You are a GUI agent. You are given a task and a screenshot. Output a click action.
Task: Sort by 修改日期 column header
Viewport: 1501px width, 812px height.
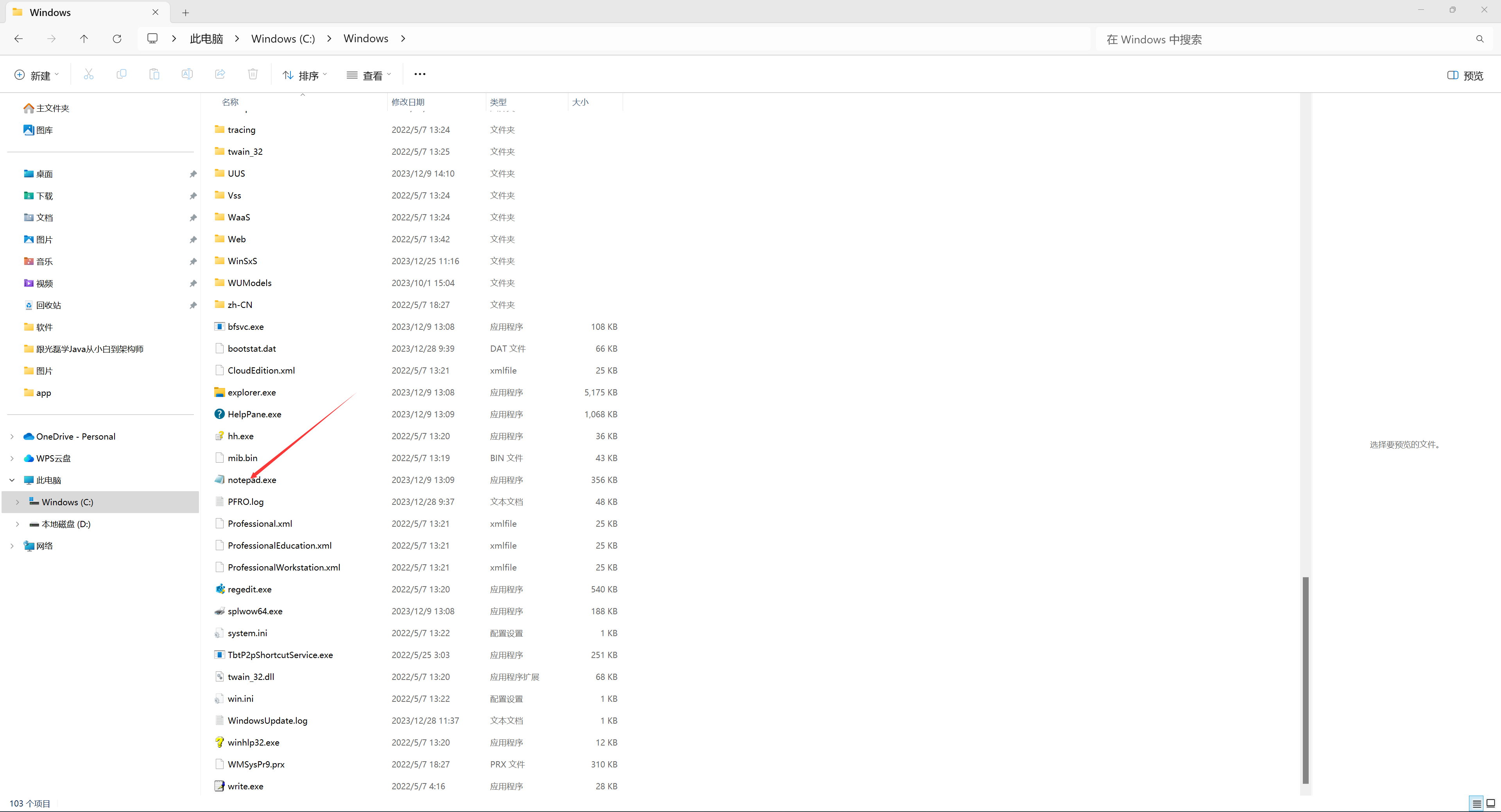click(408, 102)
